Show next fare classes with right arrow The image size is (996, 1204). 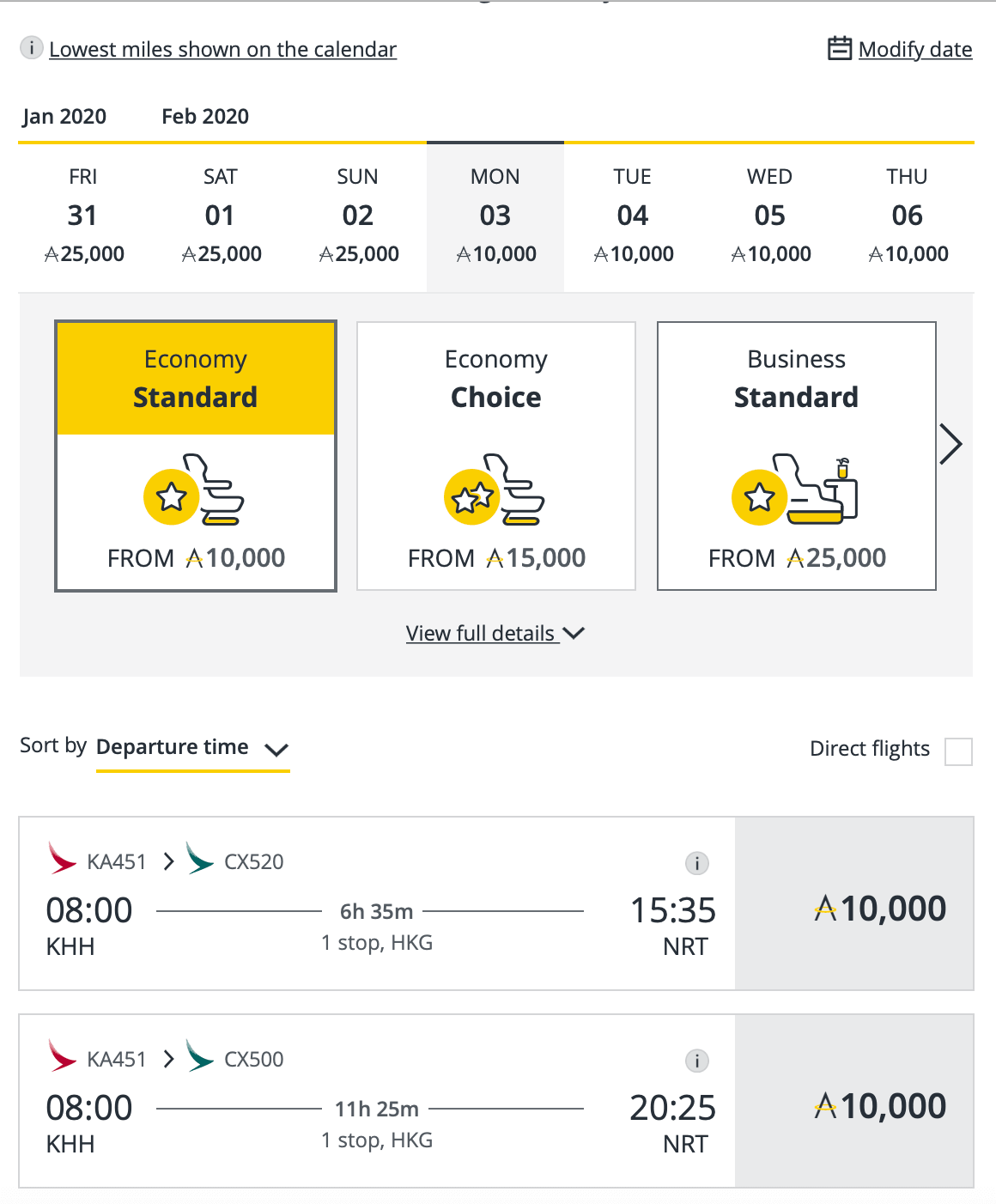click(x=950, y=444)
